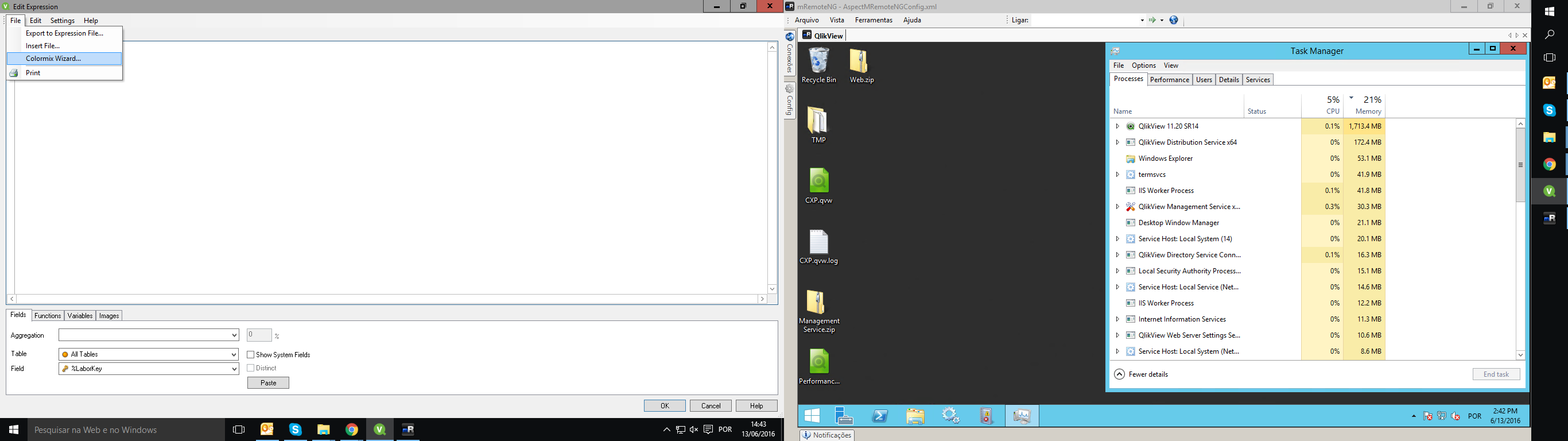Click OK in Edit Expression
1568x441 pixels.
coord(665,405)
